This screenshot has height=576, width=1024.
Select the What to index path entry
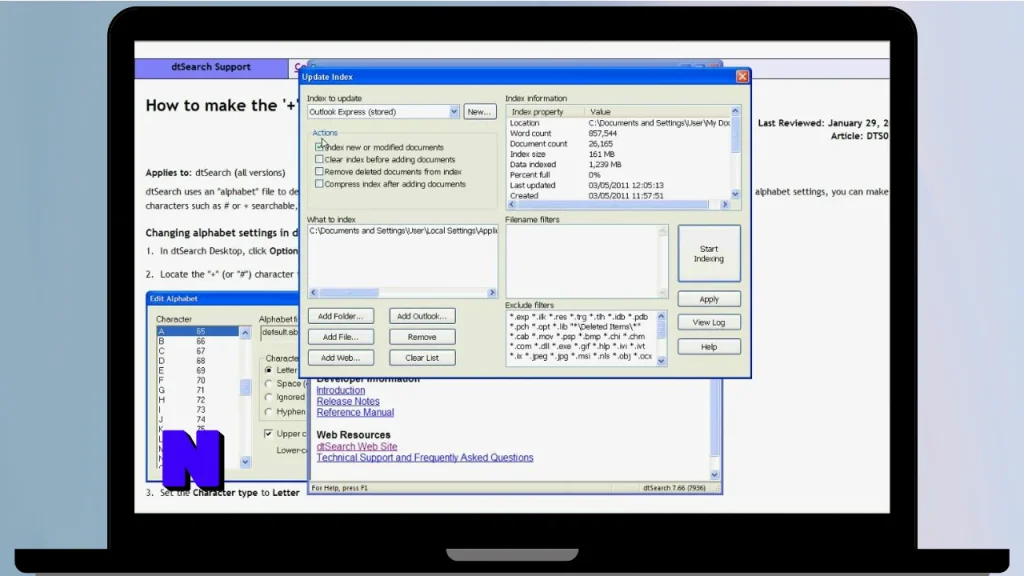point(403,231)
